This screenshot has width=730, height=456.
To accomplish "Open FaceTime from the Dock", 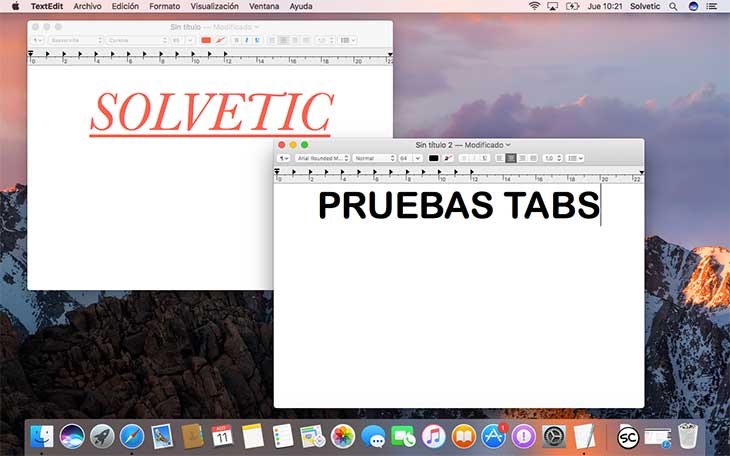I will 403,436.
